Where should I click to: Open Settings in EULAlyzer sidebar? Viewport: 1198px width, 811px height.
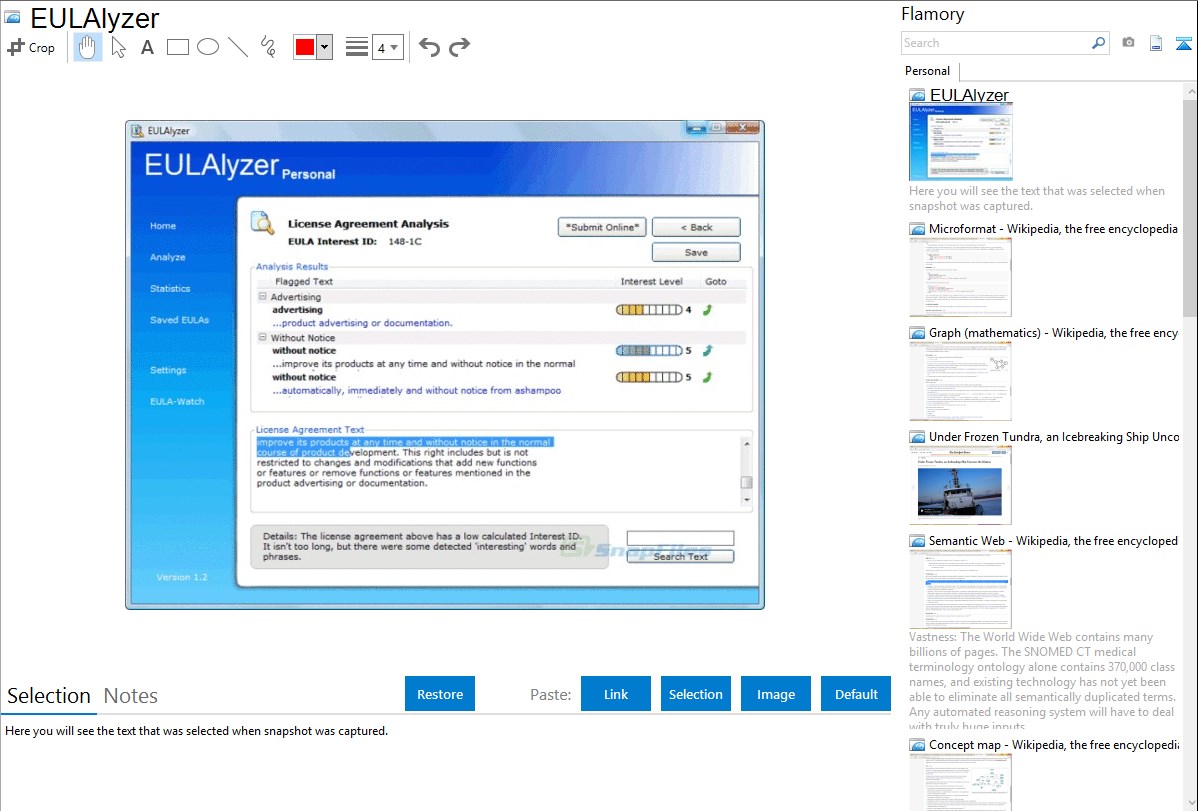(x=168, y=370)
